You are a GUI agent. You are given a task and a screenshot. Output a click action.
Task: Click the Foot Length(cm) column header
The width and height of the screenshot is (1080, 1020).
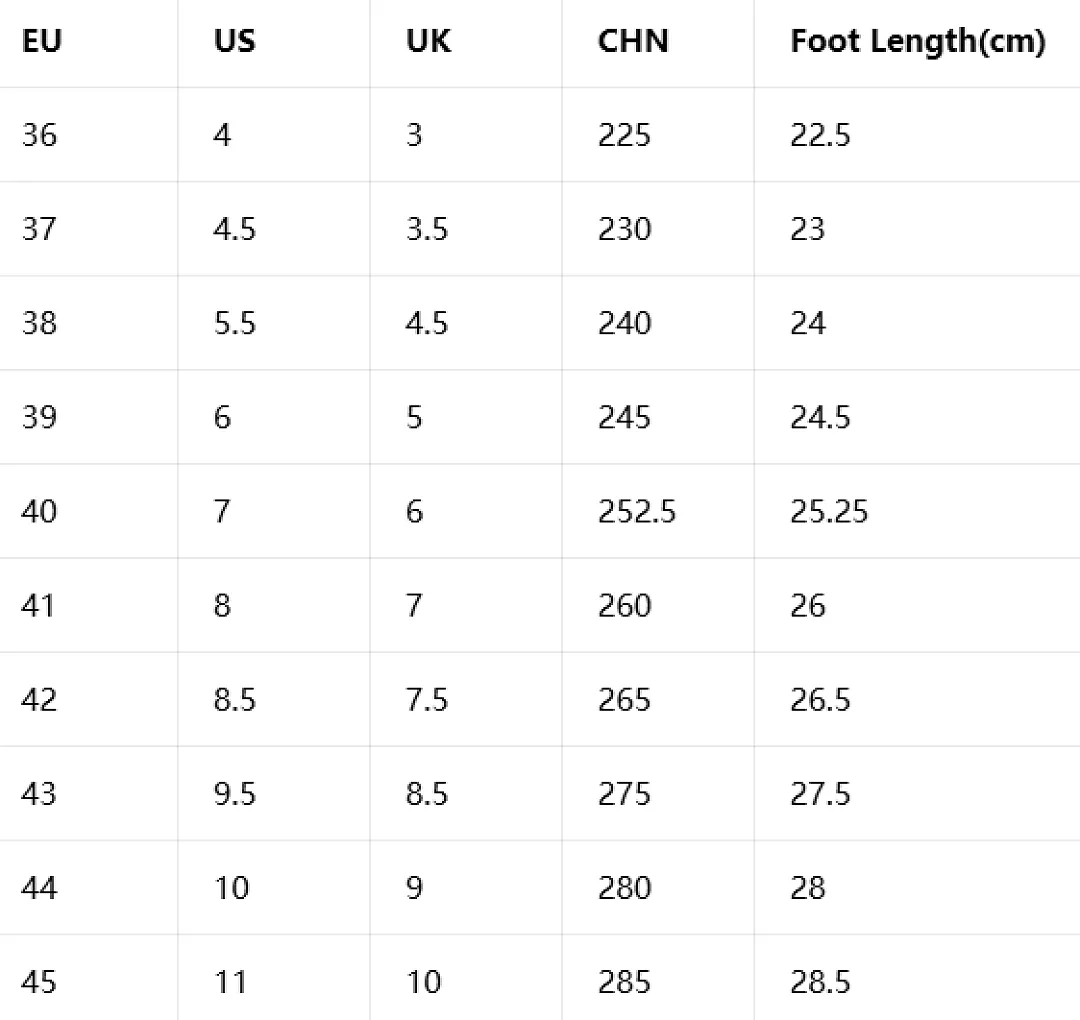coord(918,41)
